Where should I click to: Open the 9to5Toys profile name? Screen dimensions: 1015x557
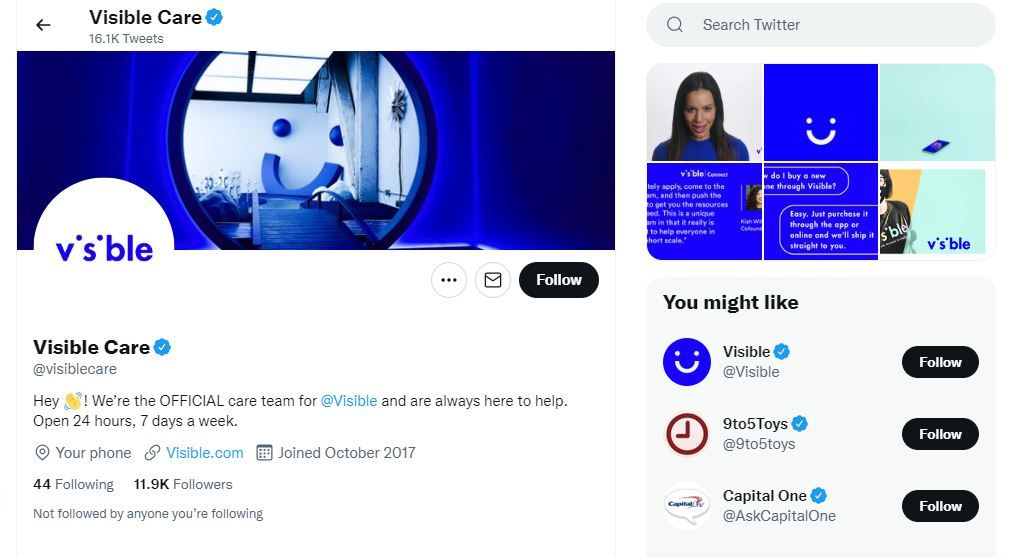pyautogui.click(x=755, y=424)
